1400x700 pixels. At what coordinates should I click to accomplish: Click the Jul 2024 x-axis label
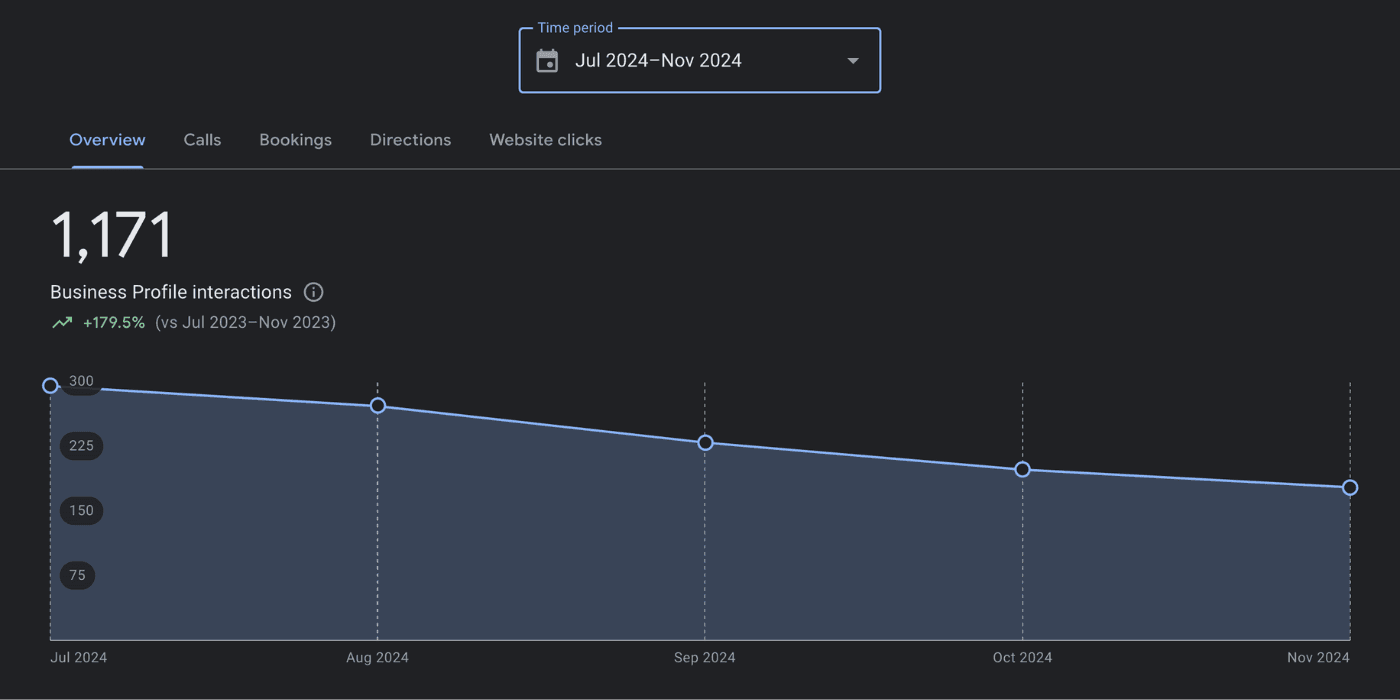click(78, 657)
